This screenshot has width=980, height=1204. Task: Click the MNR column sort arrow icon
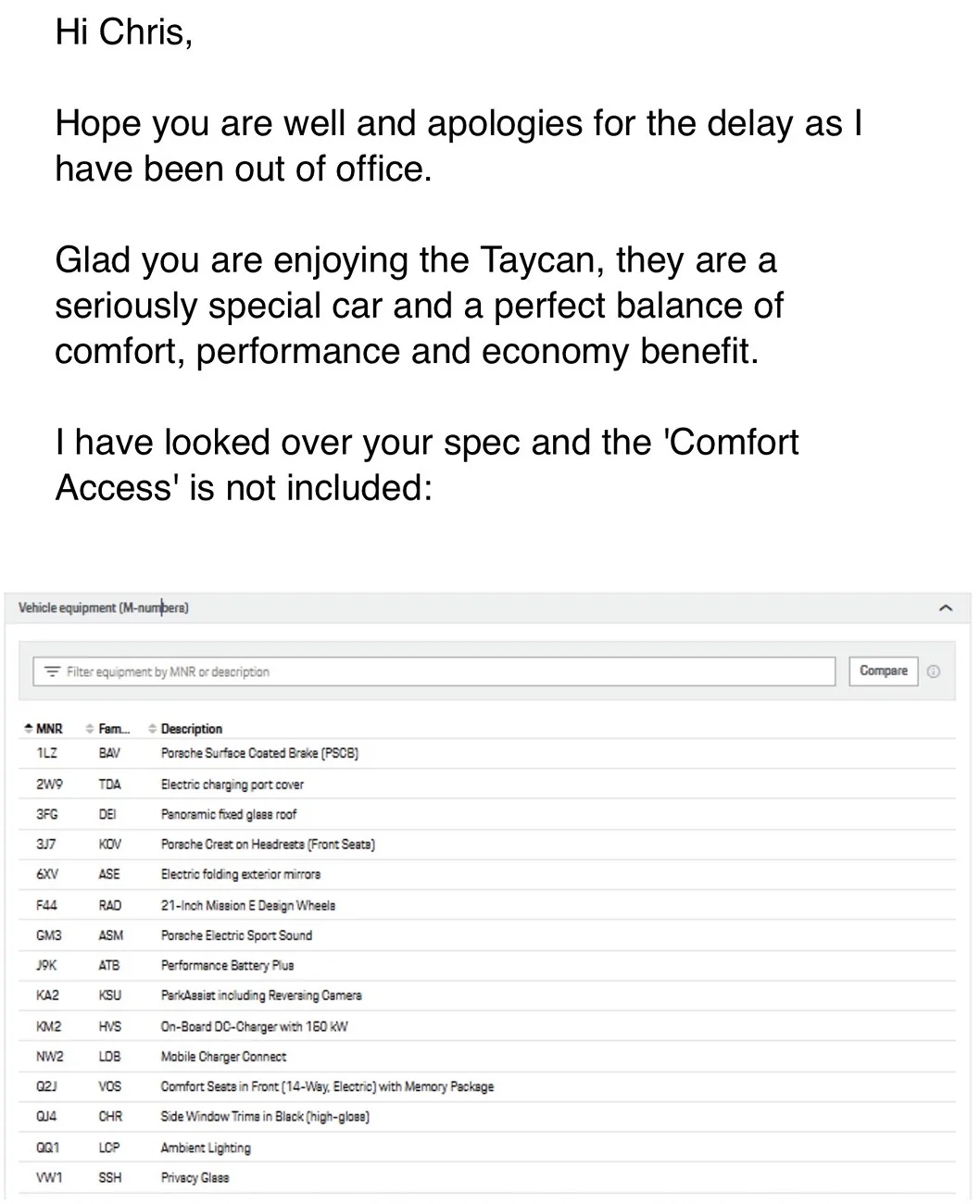click(x=28, y=729)
